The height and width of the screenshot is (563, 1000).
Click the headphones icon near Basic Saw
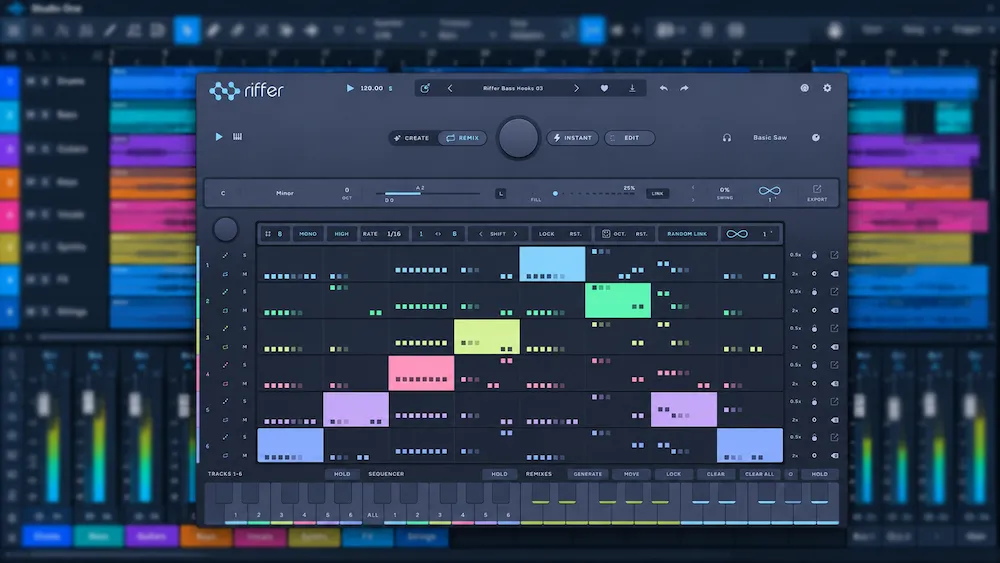(726, 138)
